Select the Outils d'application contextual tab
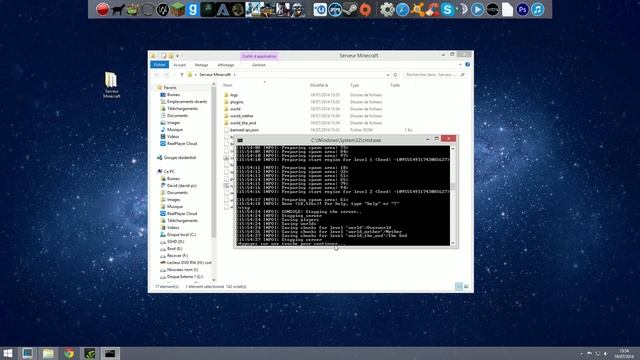This screenshot has height=360, width=640. coord(259,56)
